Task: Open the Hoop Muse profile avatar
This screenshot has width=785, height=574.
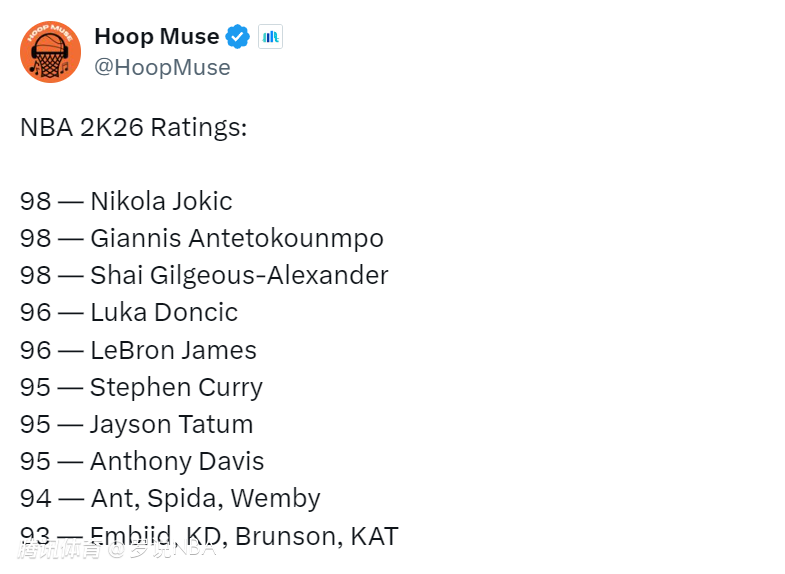Action: coord(50,51)
